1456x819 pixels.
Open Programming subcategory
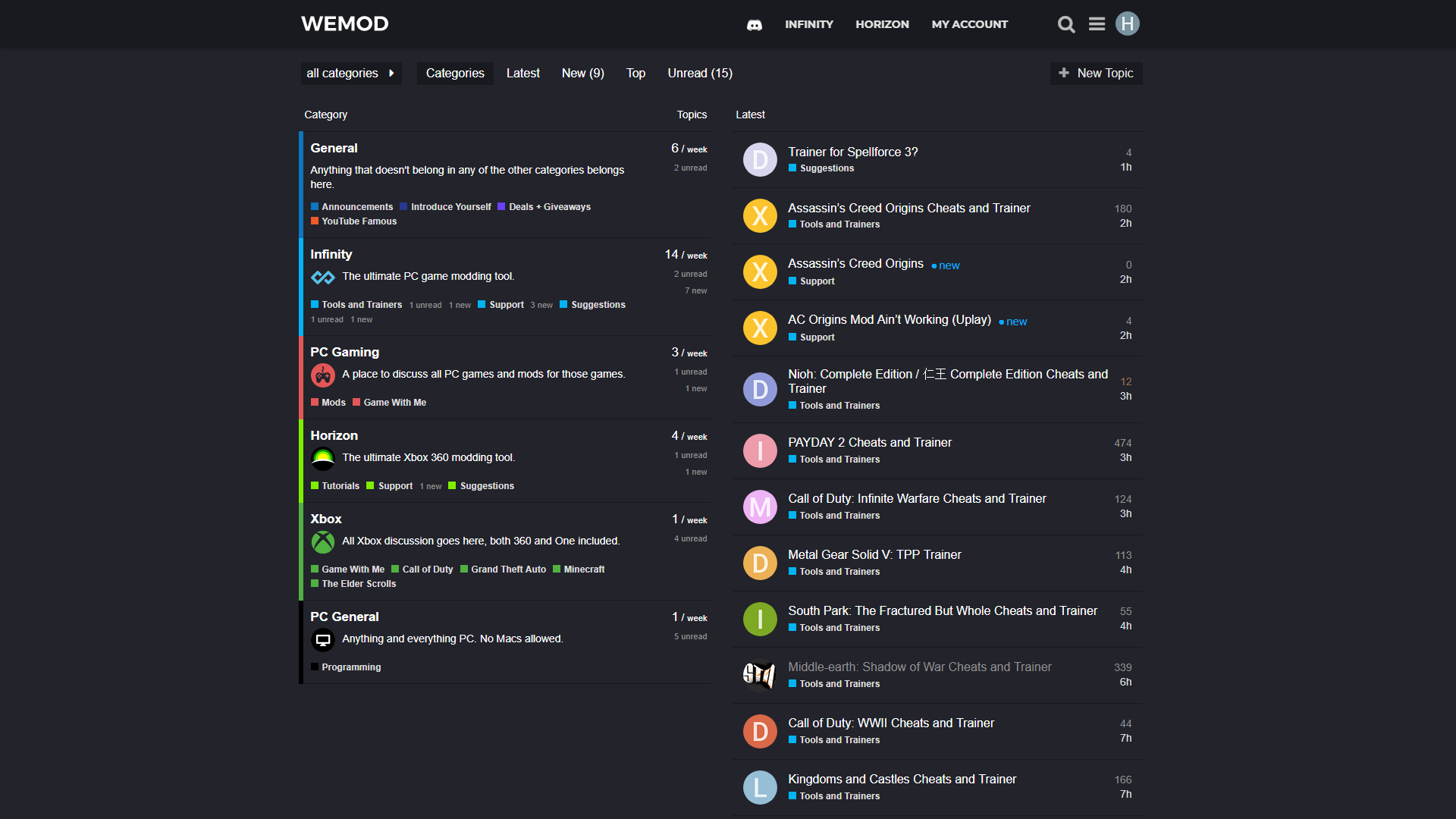(x=347, y=667)
